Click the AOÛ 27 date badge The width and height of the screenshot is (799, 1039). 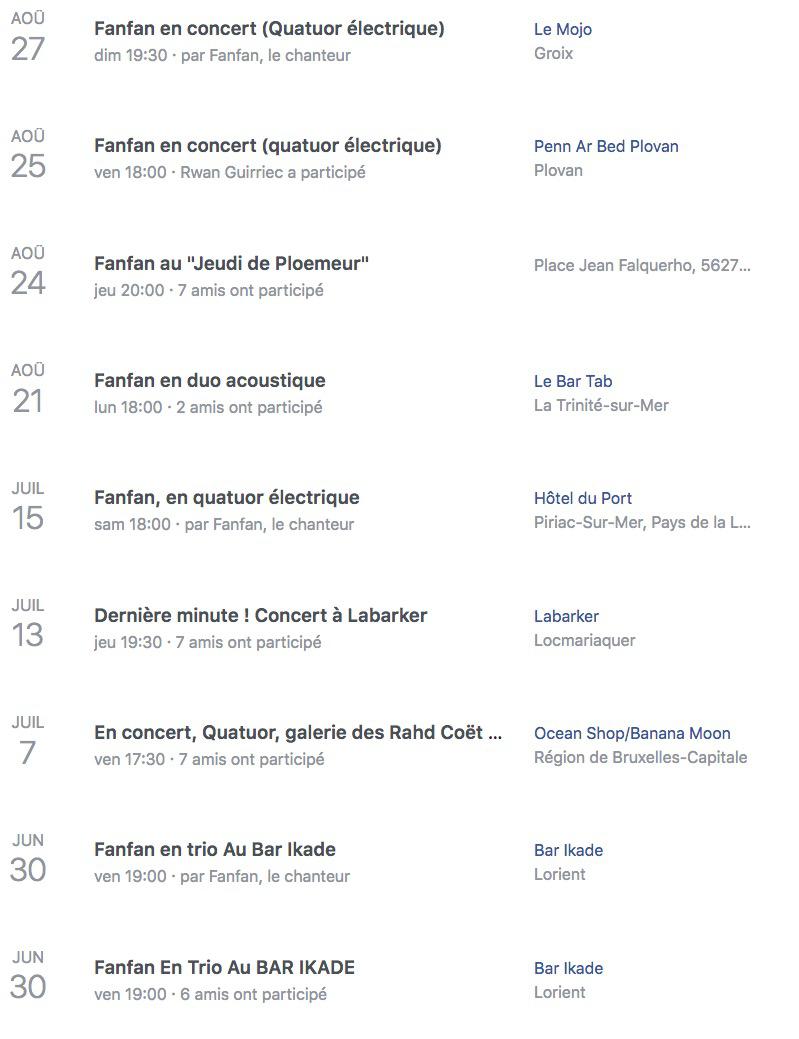(x=28, y=37)
